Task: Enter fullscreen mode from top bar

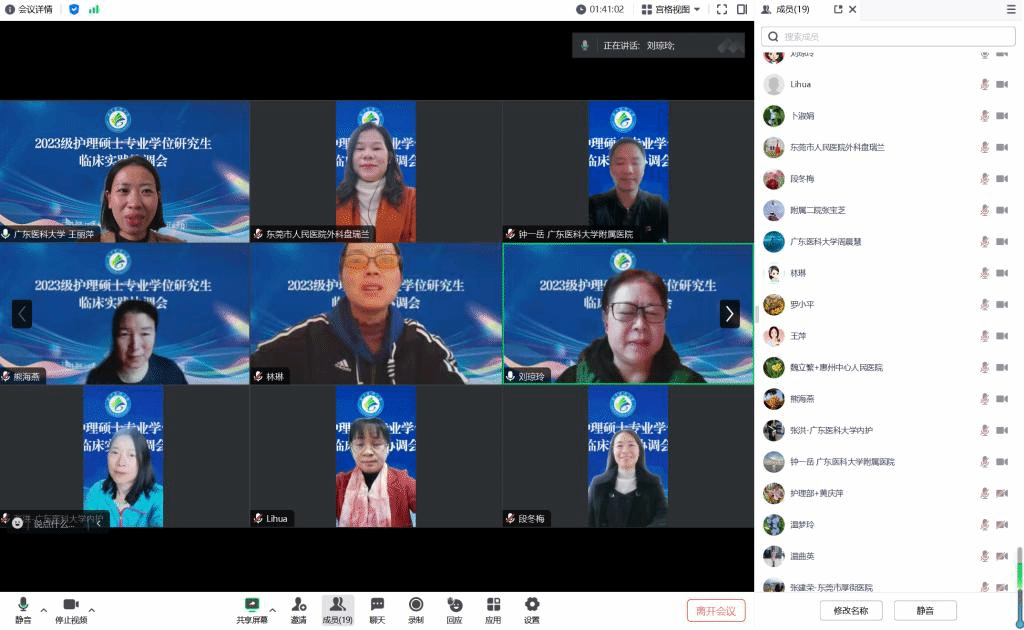Action: point(721,9)
